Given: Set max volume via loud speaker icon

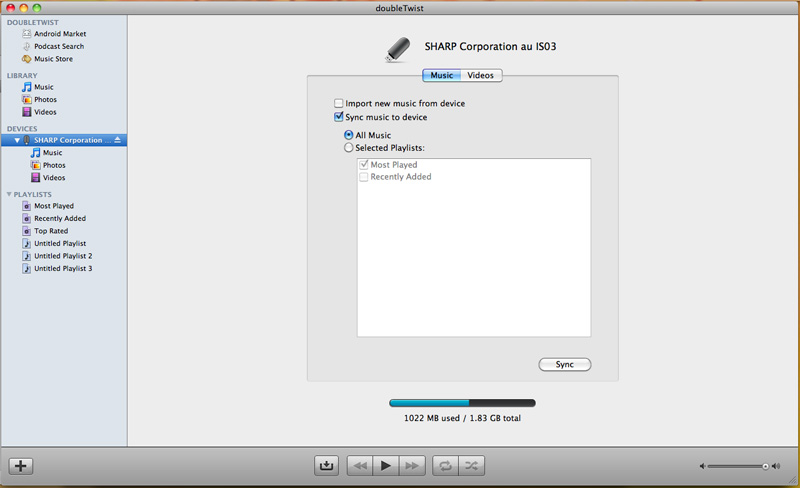Looking at the screenshot, I should pyautogui.click(x=776, y=466).
